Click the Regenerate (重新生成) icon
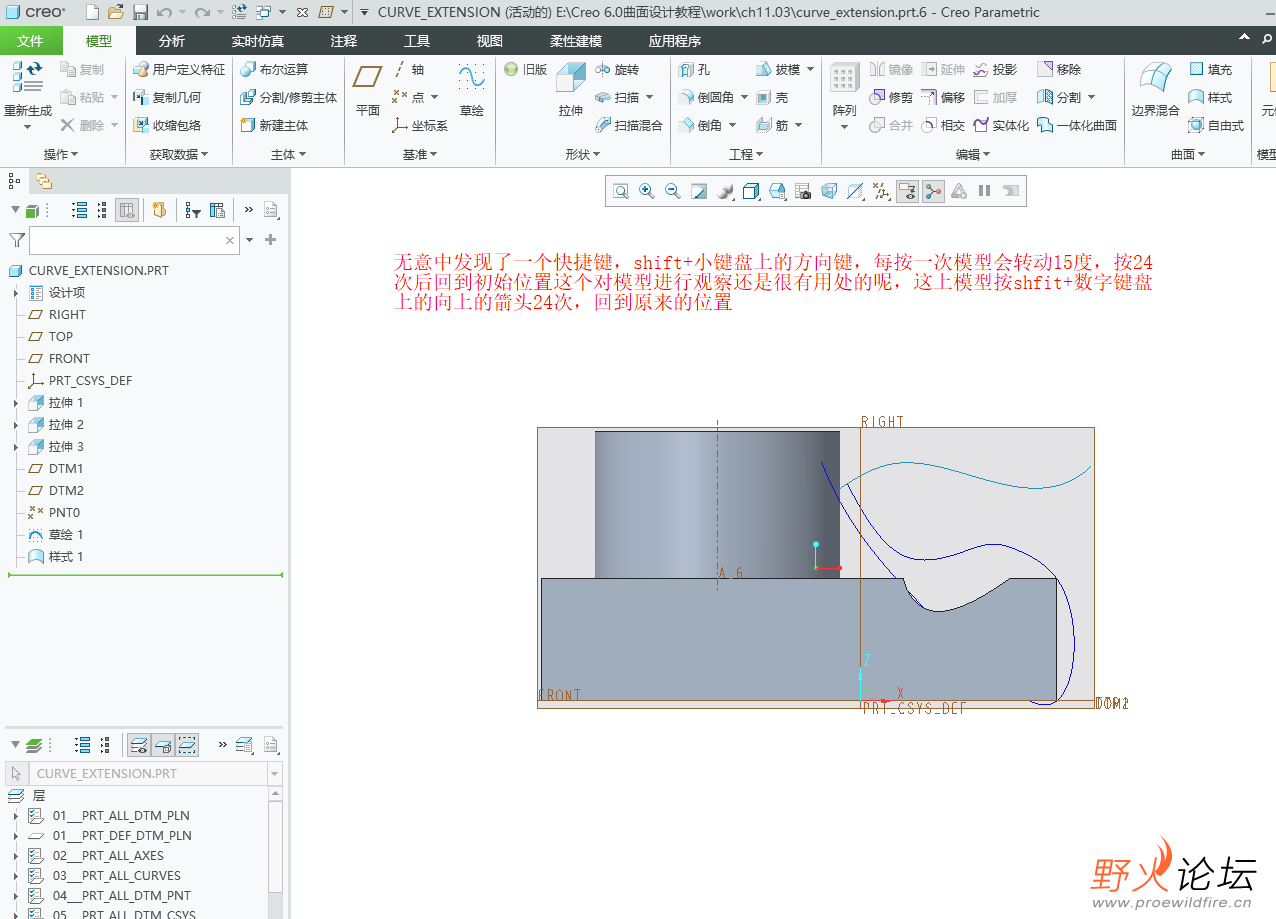Image resolution: width=1276 pixels, height=919 pixels. click(x=27, y=78)
